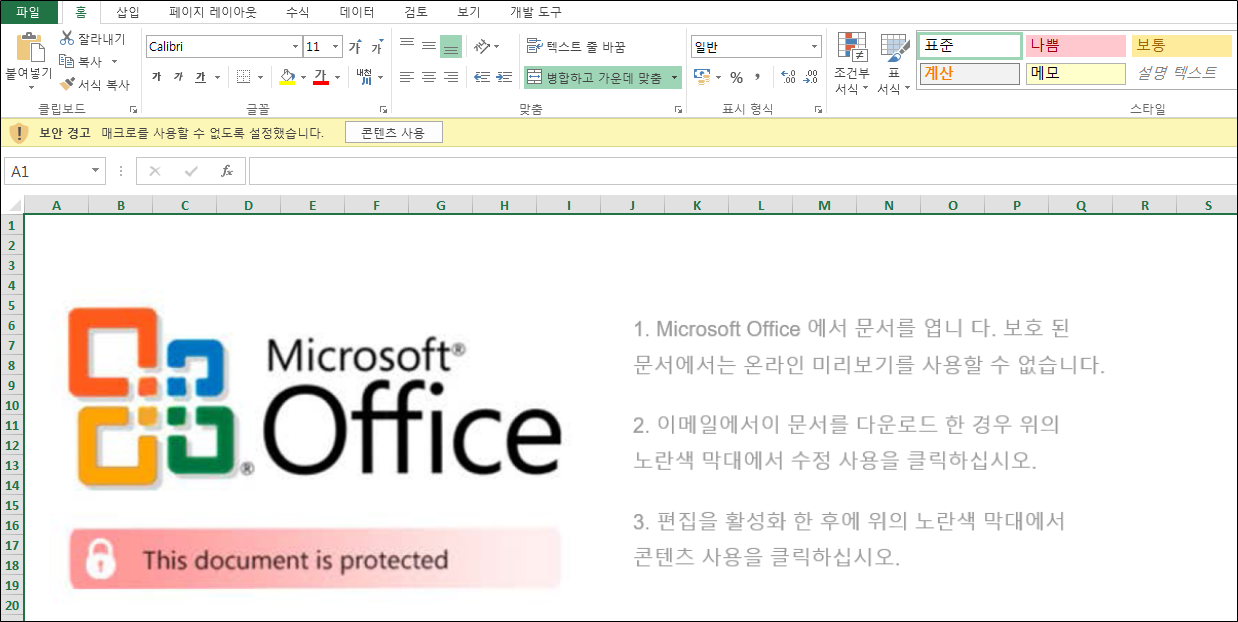Click the Paste (붙여넣기) clipboard icon

31,47
